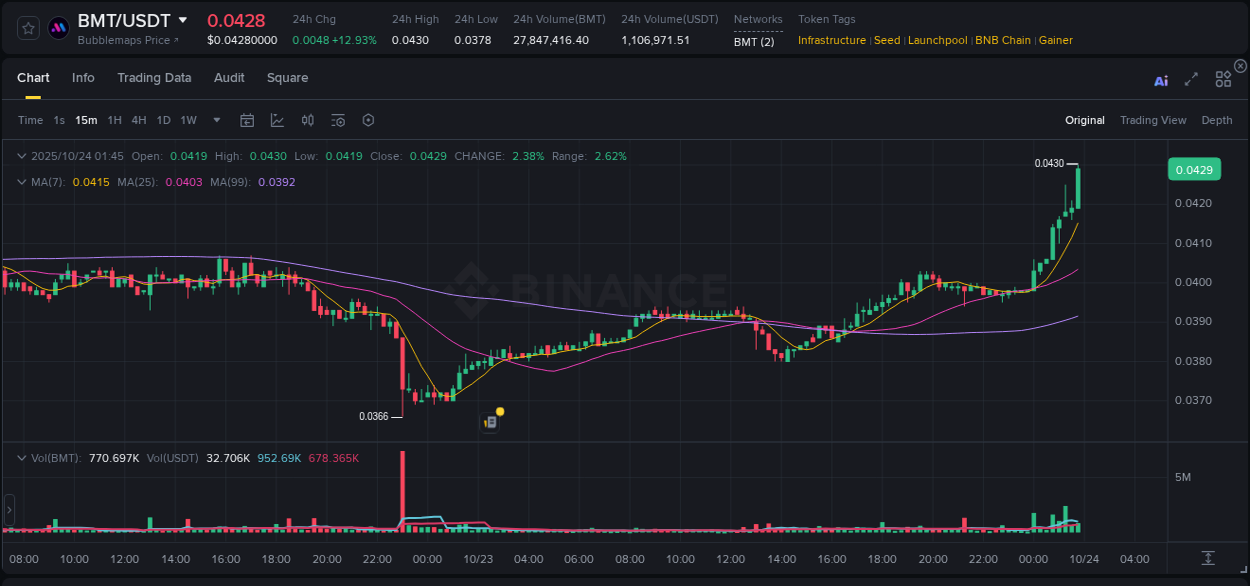Switch to the Depth chart view
Screen dimensions: 1250x586
[x=1217, y=120]
